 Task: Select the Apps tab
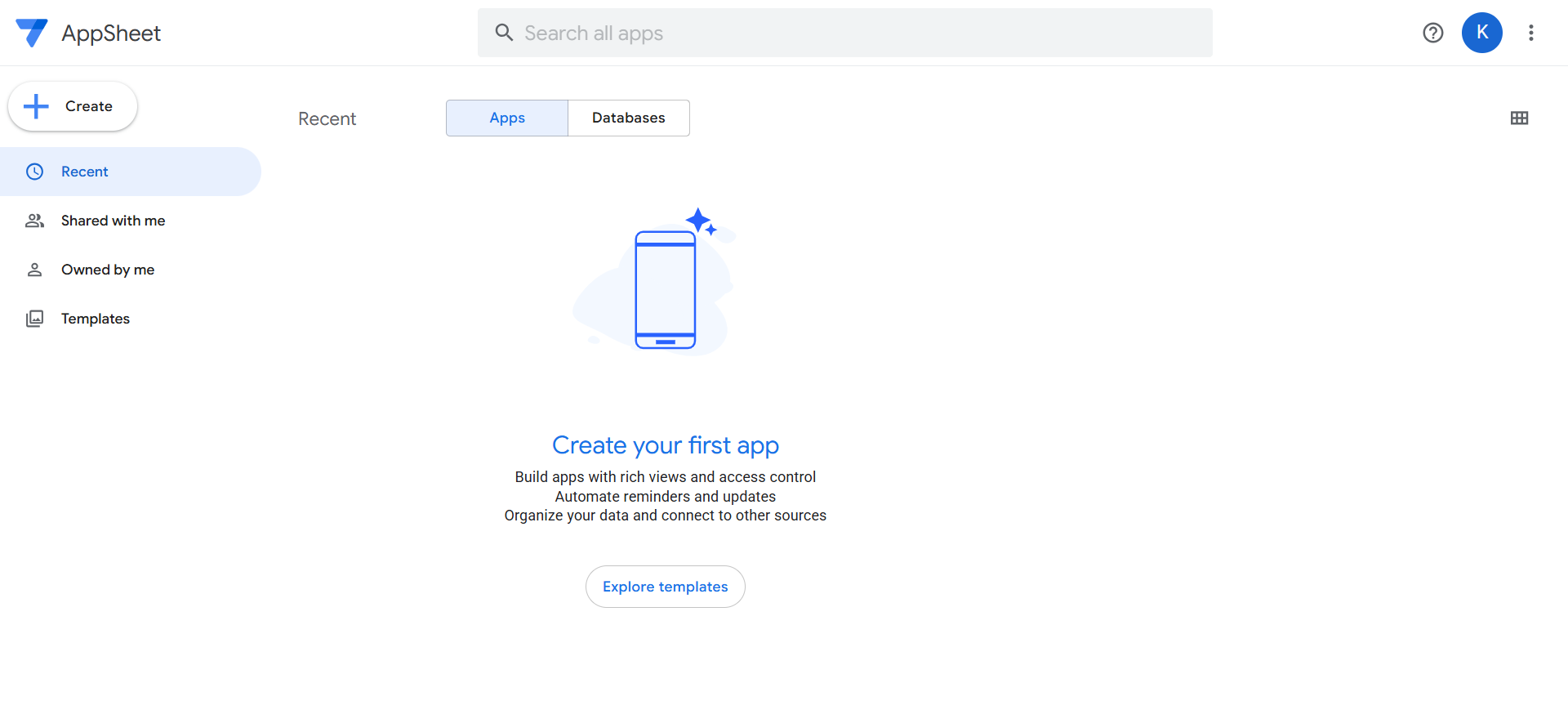point(507,118)
